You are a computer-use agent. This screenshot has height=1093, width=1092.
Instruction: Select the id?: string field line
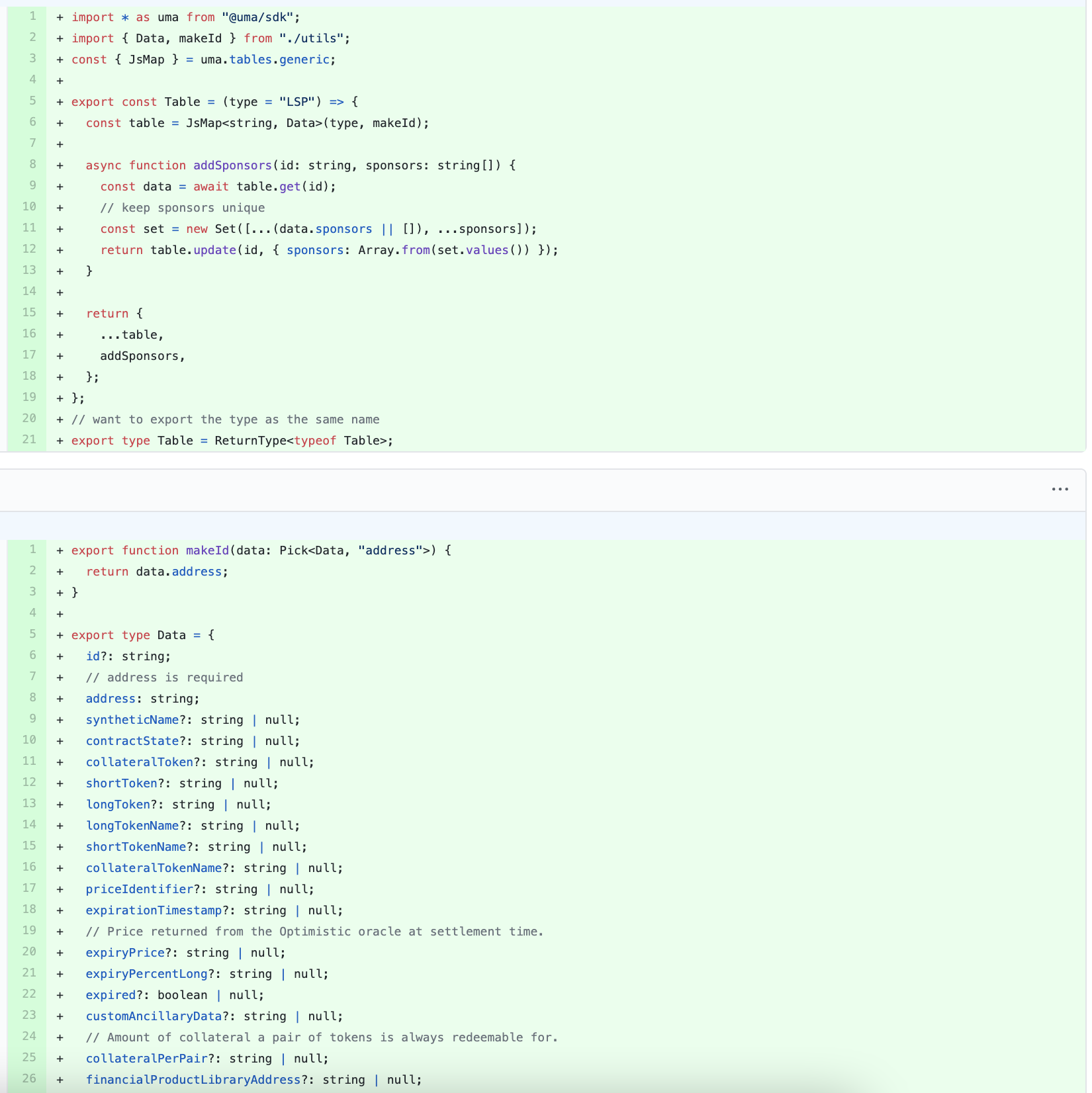coord(128,656)
